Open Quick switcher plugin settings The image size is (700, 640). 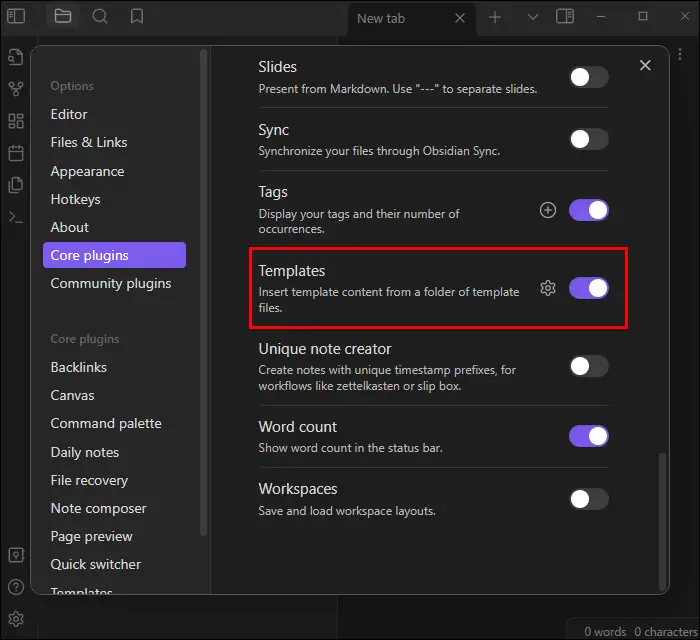coord(114,565)
